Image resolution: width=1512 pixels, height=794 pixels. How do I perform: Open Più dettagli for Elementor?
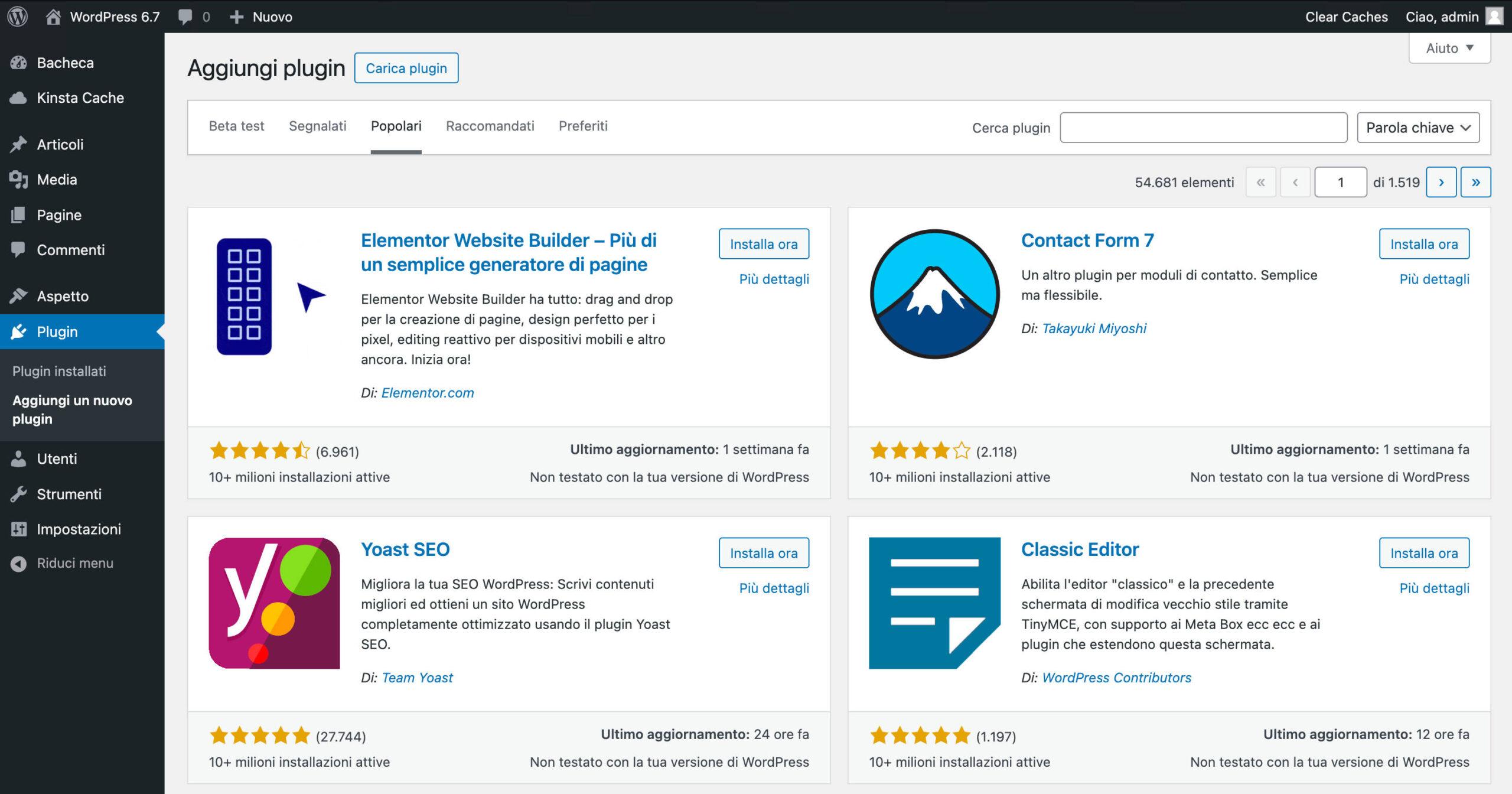click(774, 279)
